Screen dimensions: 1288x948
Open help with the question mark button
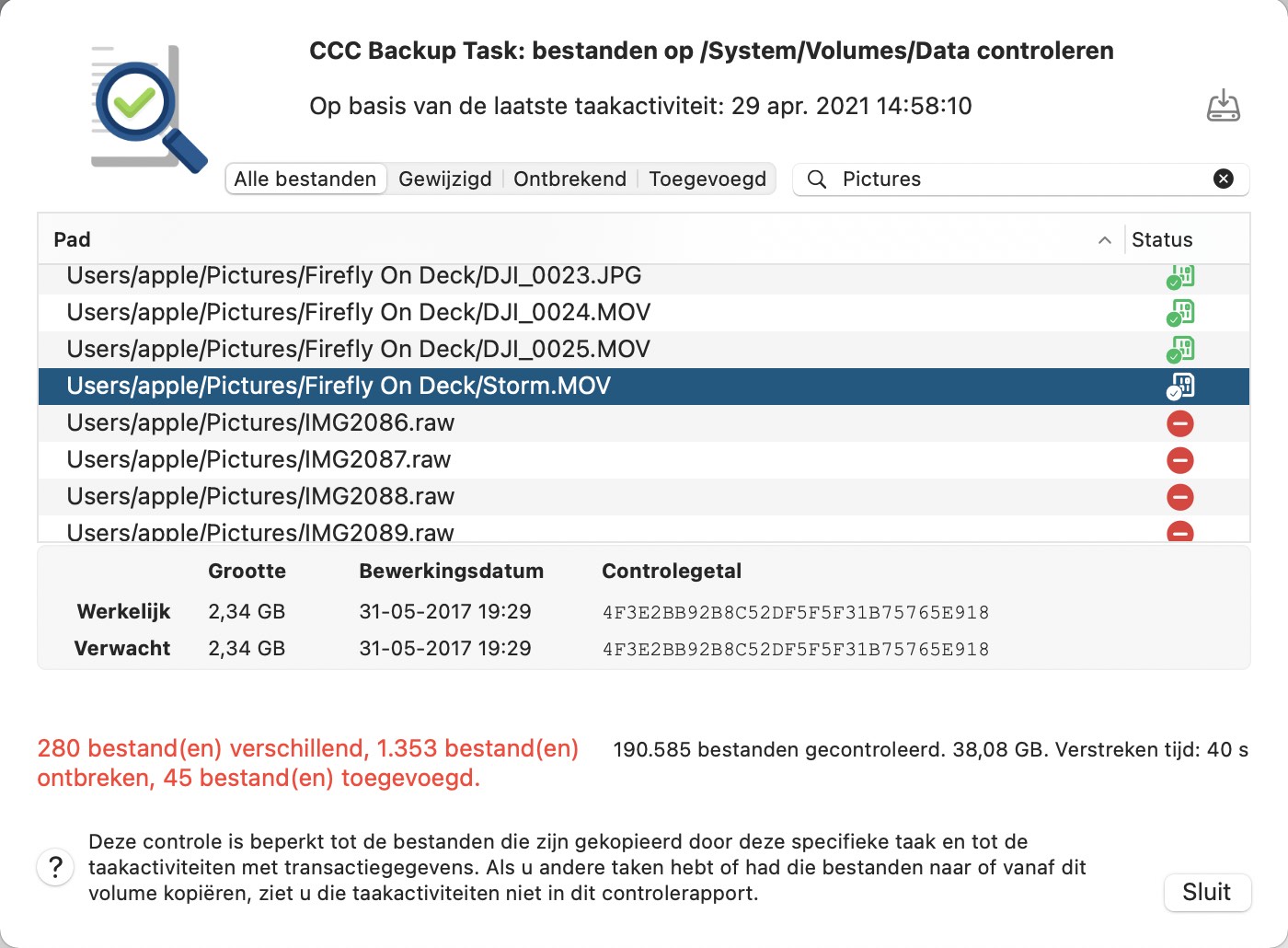pyautogui.click(x=55, y=867)
